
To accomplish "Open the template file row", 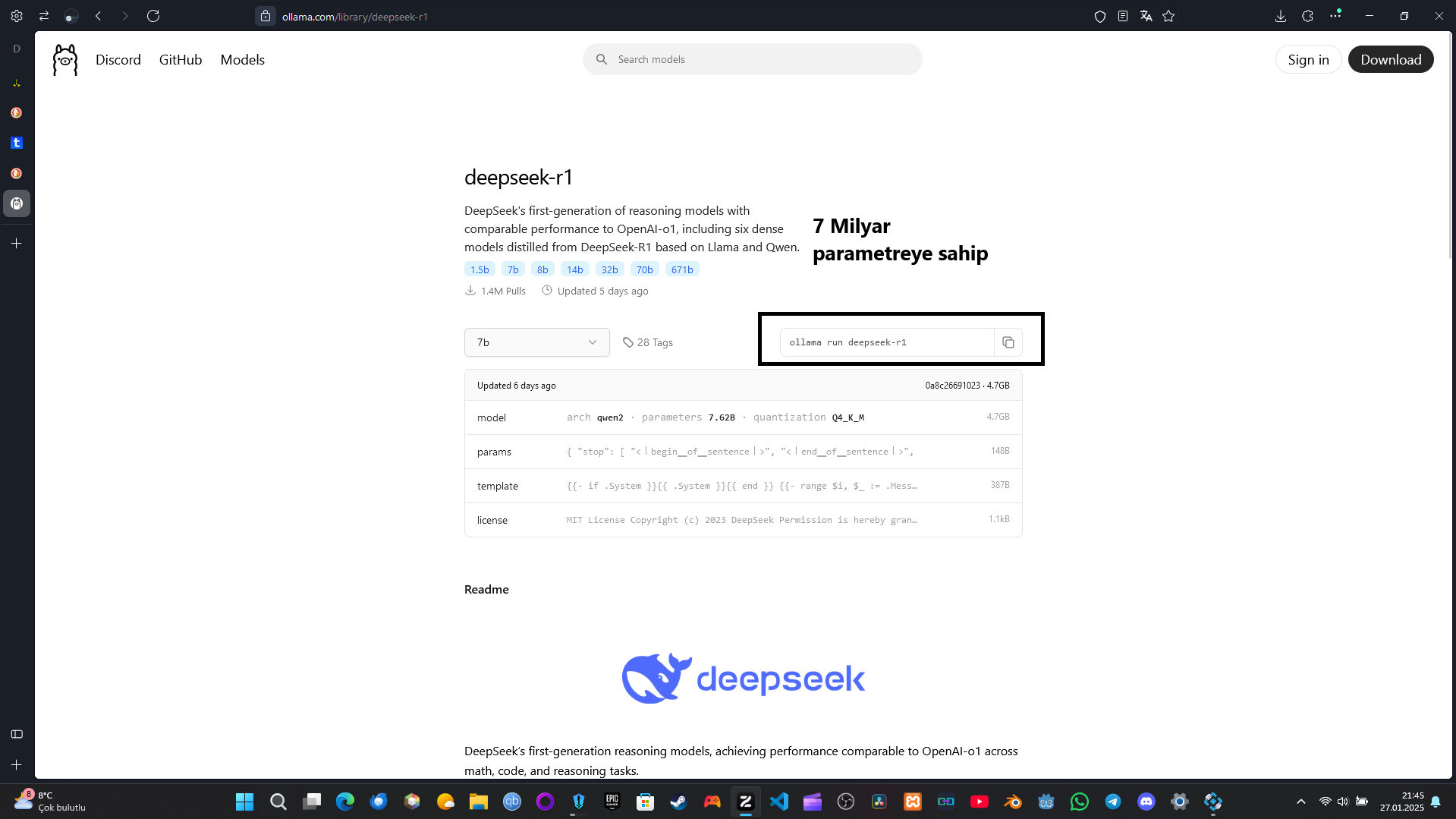I will coord(744,486).
